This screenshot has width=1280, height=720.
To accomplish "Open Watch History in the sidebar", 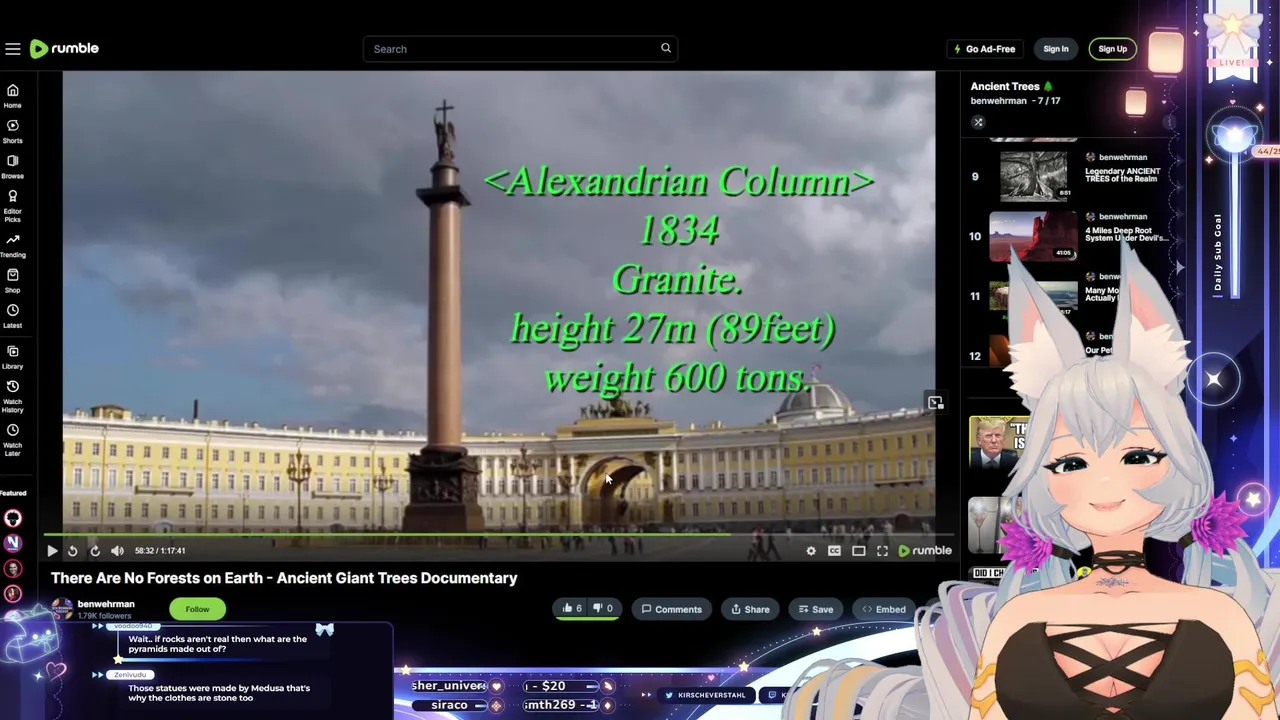I will click(x=12, y=396).
